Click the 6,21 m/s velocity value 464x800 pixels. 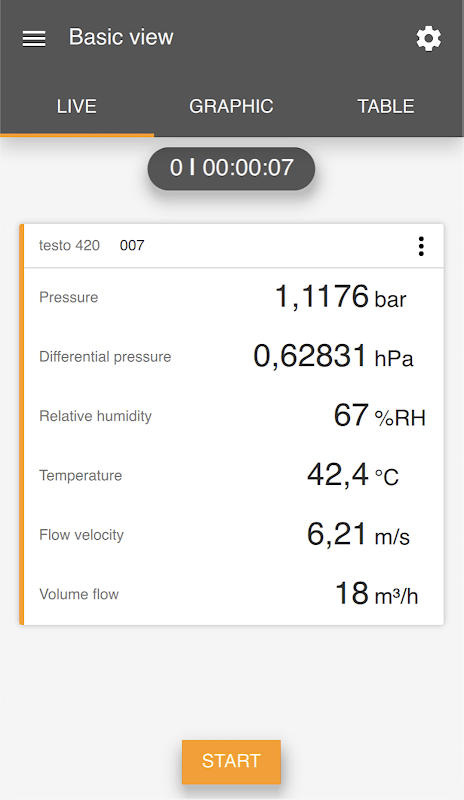tap(358, 534)
